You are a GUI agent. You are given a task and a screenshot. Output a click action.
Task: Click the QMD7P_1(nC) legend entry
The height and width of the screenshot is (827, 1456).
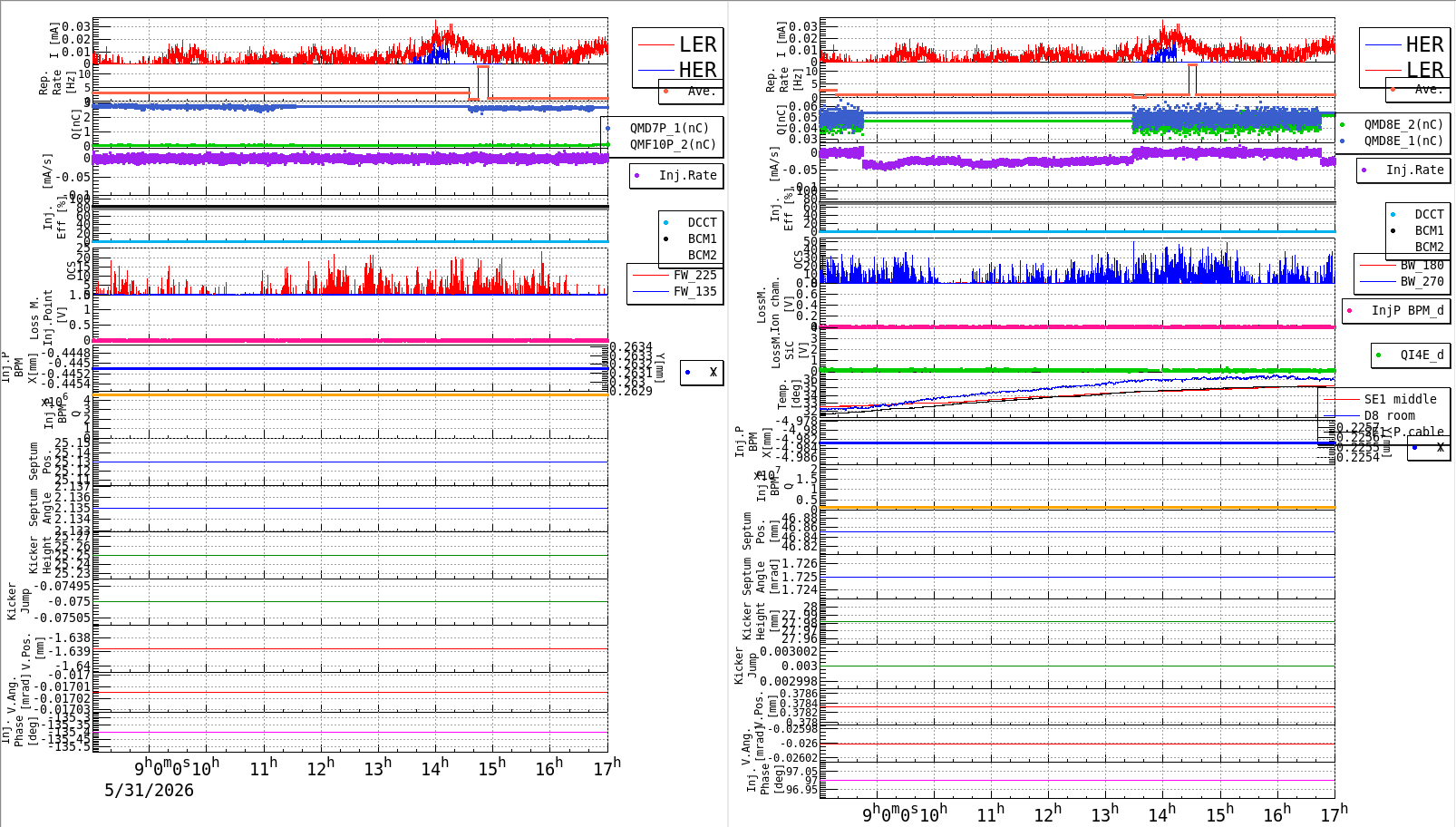(x=669, y=128)
